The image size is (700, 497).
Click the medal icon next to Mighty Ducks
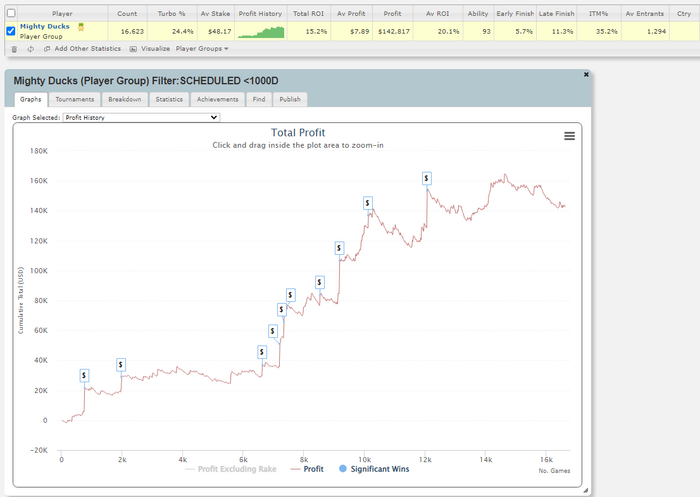tap(81, 27)
